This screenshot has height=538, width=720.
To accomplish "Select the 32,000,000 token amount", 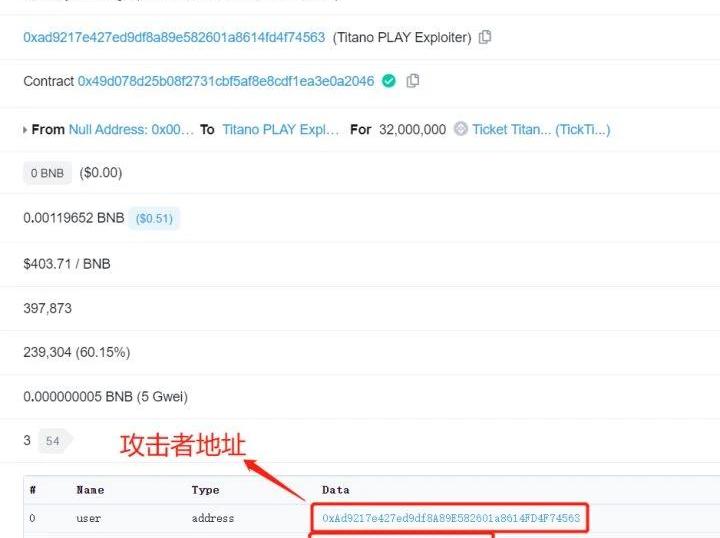I will point(412,129).
